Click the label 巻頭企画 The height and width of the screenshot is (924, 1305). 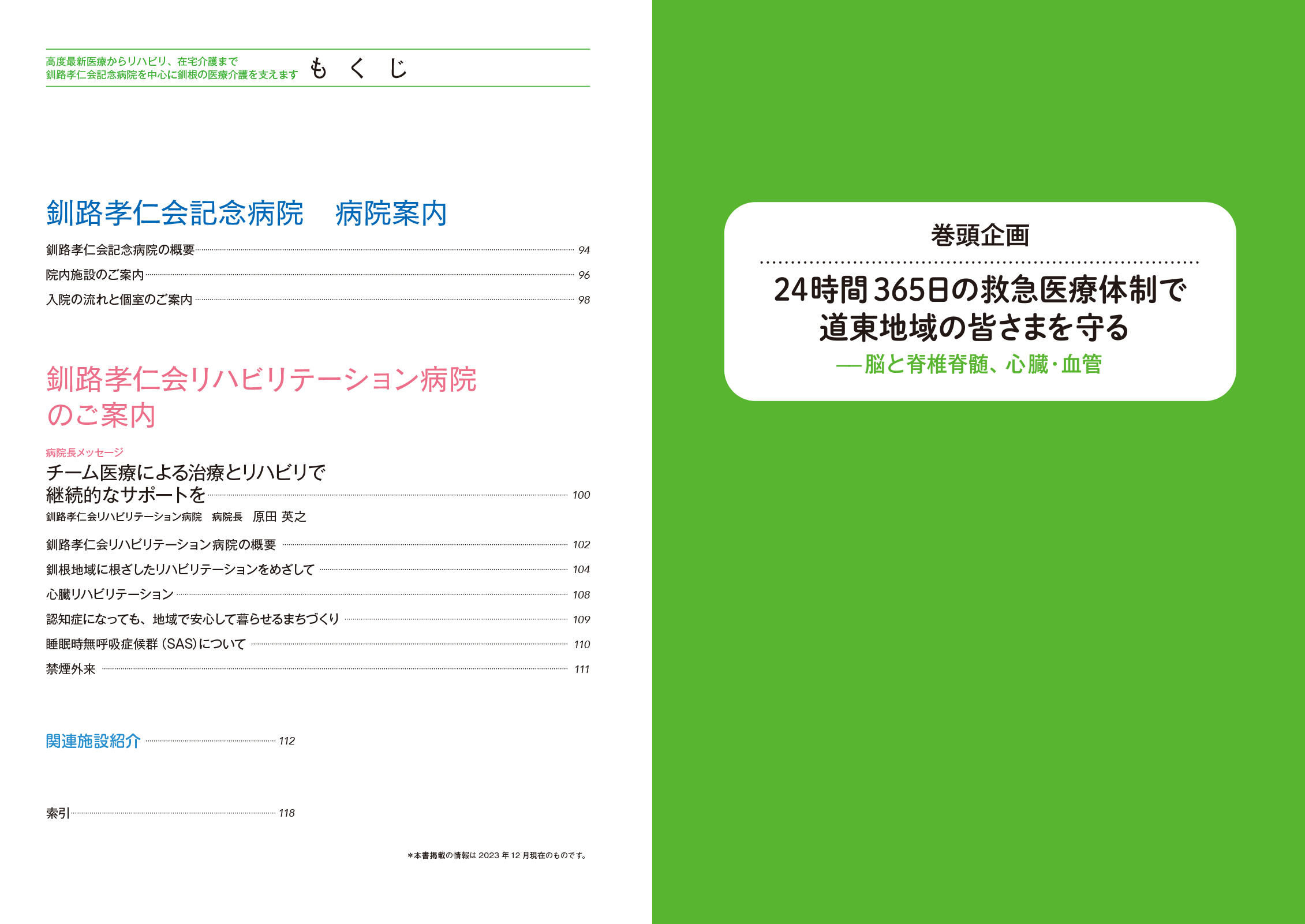point(980,235)
